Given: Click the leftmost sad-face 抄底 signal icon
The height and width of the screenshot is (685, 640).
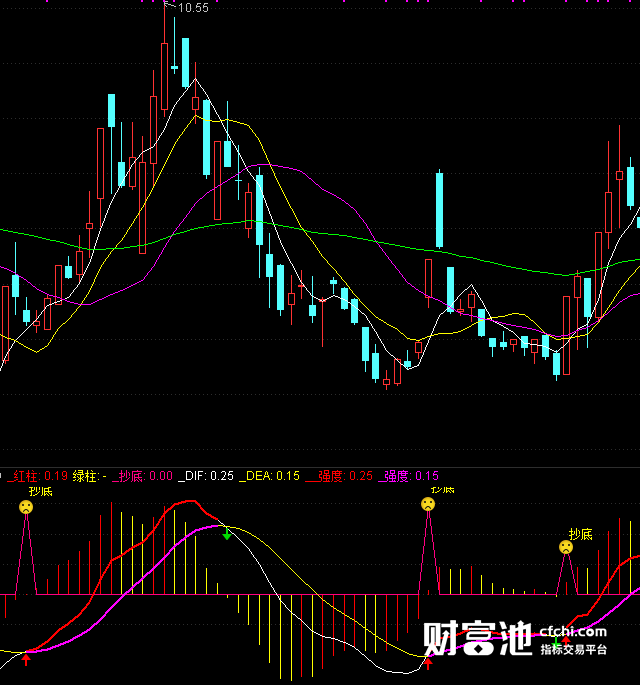Looking at the screenshot, I should (x=26, y=507).
